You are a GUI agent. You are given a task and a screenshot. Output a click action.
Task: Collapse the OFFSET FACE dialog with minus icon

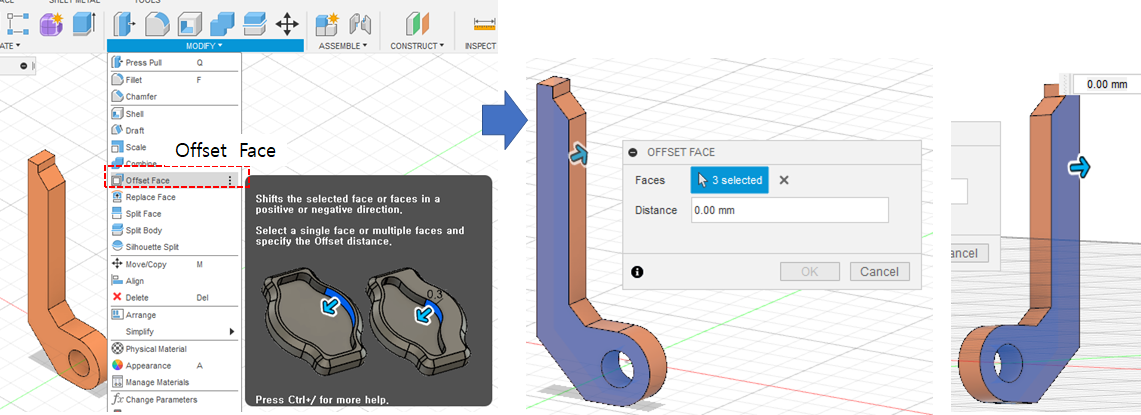[633, 152]
